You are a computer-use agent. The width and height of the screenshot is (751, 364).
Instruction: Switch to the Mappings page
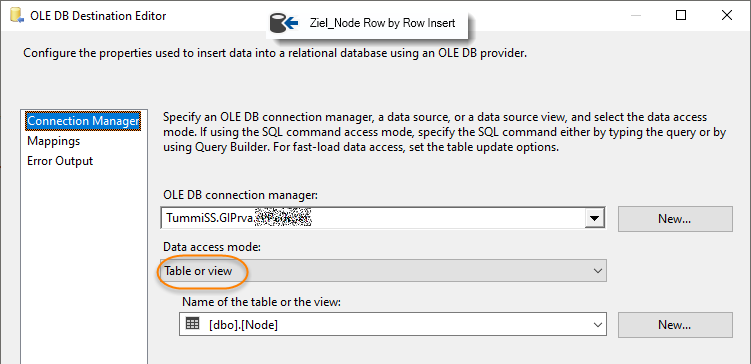(54, 141)
